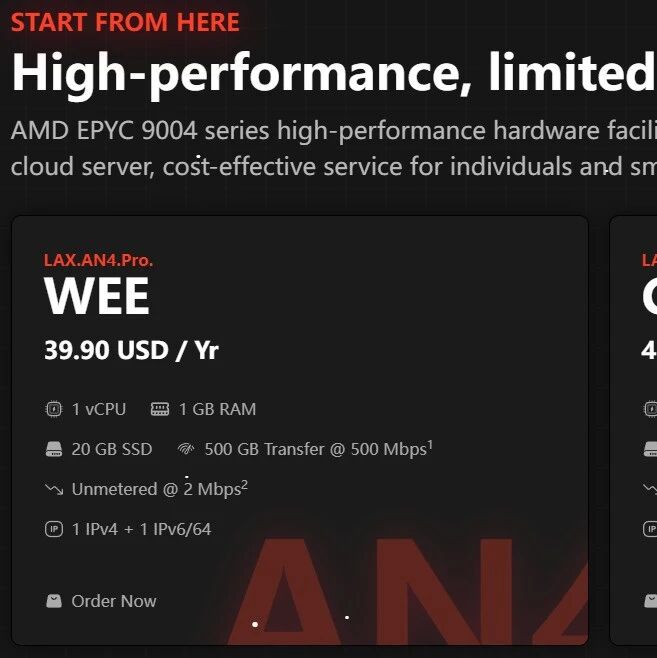Select the LAX.AN4.Pro. label
Screen dimensions: 657x658
coord(99,260)
